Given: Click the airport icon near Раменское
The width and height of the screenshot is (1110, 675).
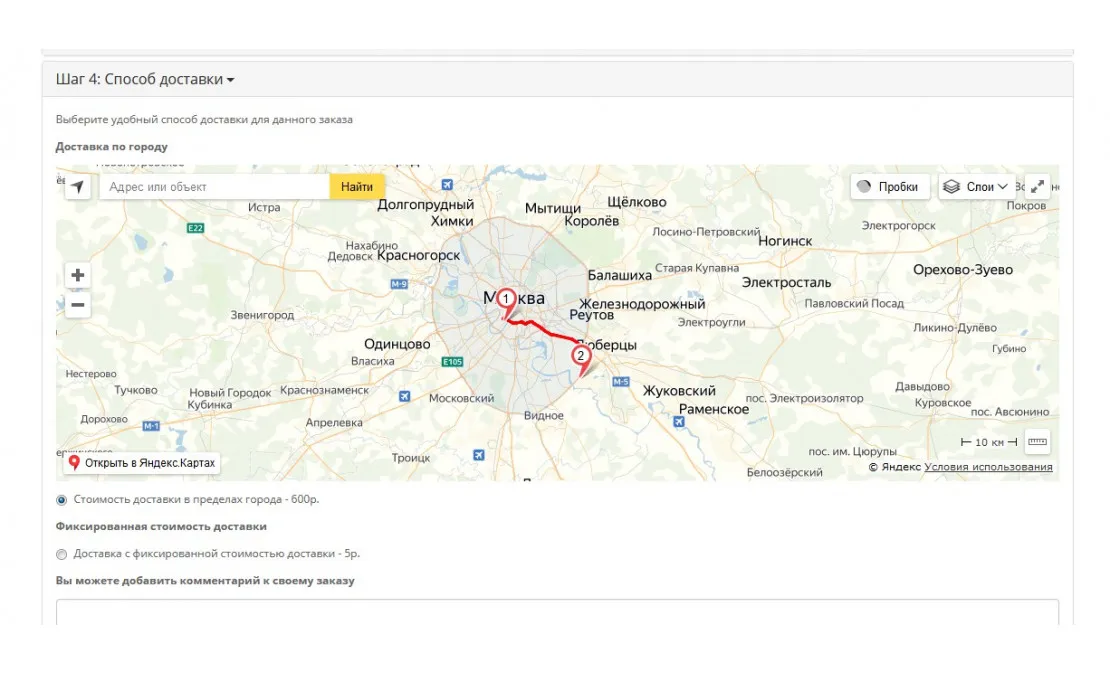Looking at the screenshot, I should coord(679,422).
